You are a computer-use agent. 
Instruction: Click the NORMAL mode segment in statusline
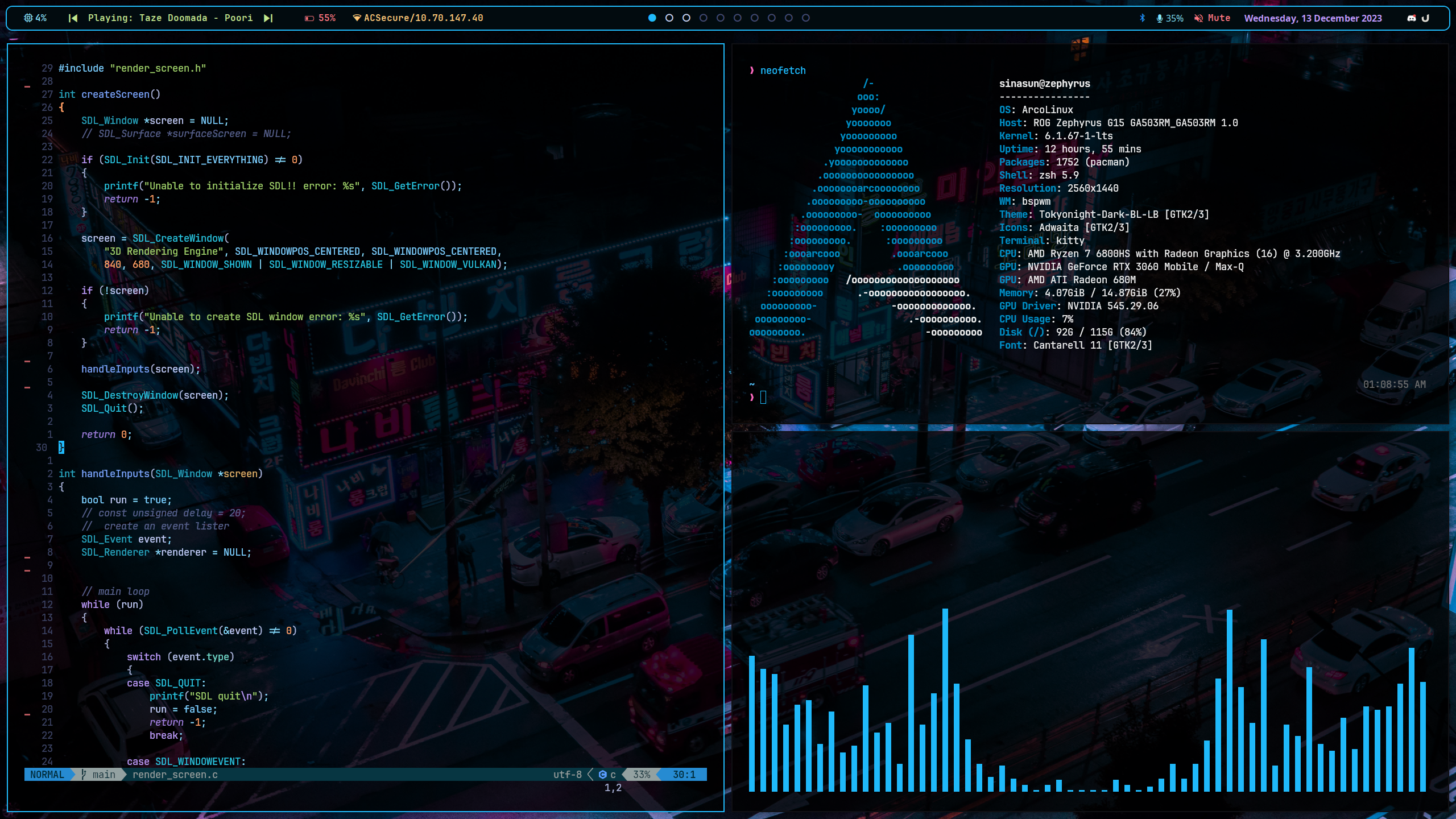pos(47,775)
